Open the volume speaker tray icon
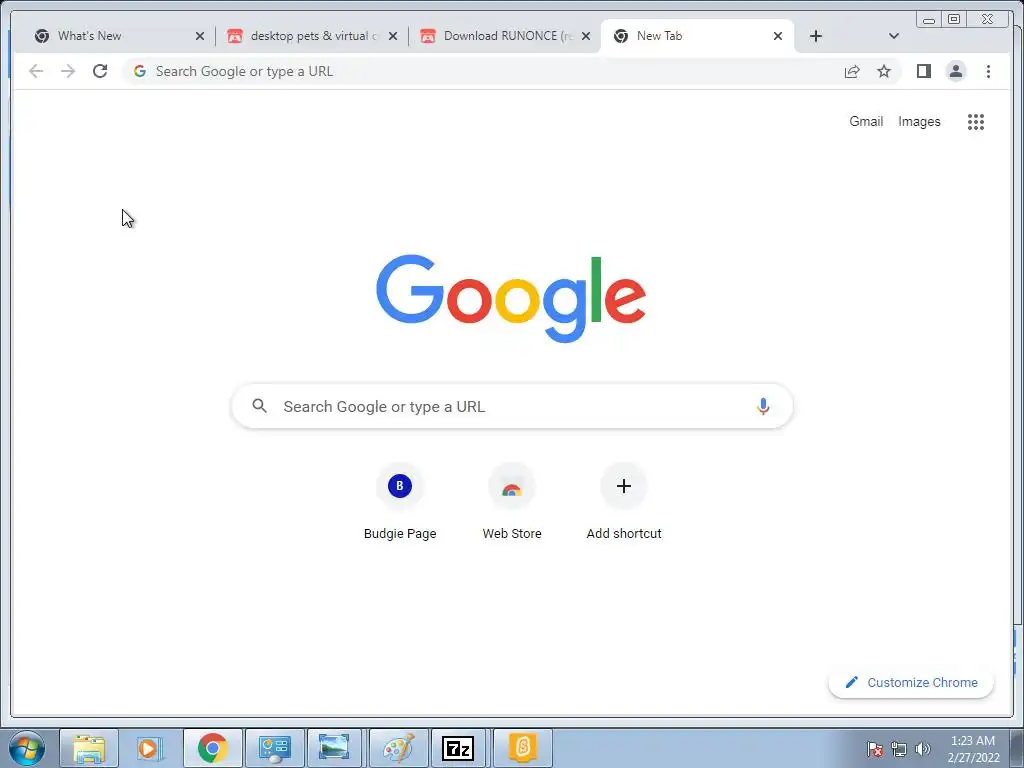 [x=923, y=749]
